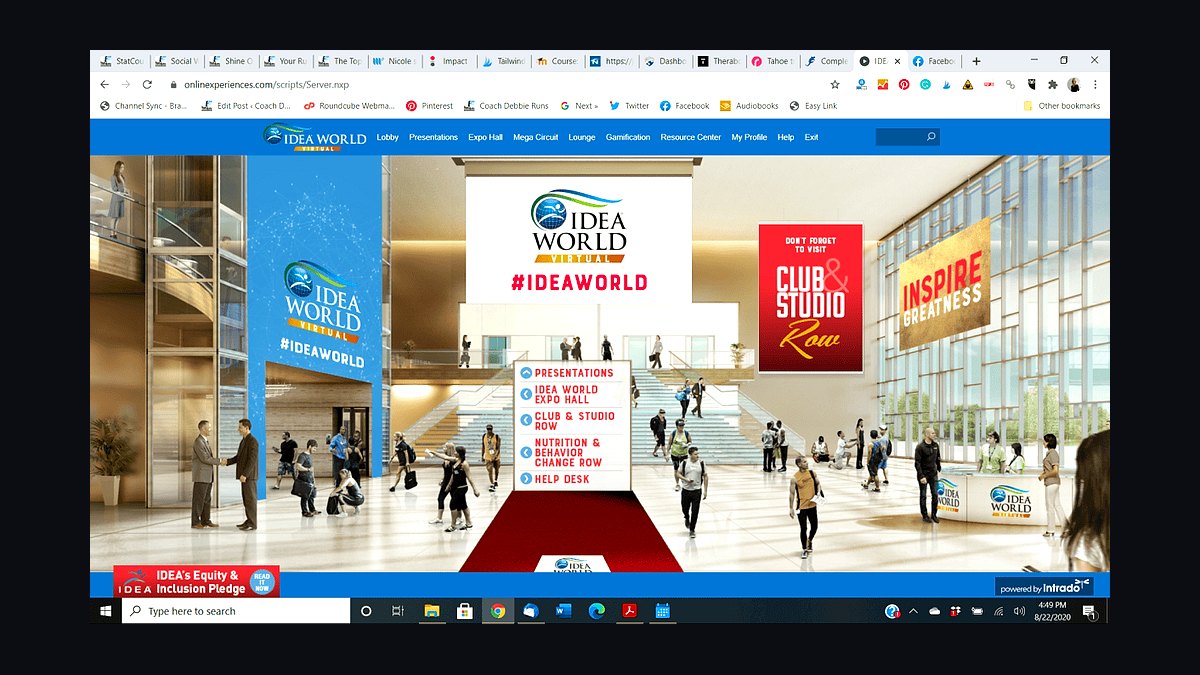Click the IDEA World Virtual logo in navbar
This screenshot has width=1200, height=675.
[x=315, y=137]
